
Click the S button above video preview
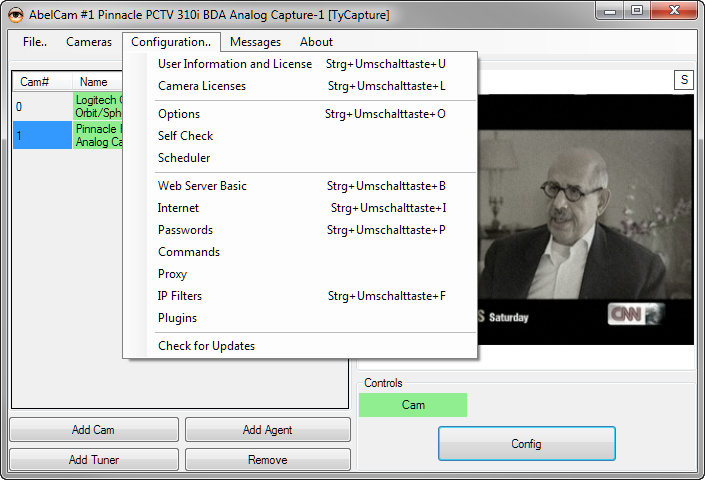click(x=684, y=80)
